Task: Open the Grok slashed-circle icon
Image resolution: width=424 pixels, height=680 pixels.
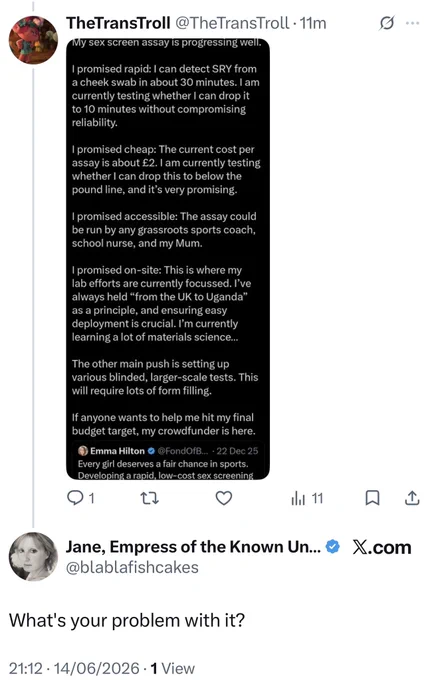Action: click(x=386, y=23)
